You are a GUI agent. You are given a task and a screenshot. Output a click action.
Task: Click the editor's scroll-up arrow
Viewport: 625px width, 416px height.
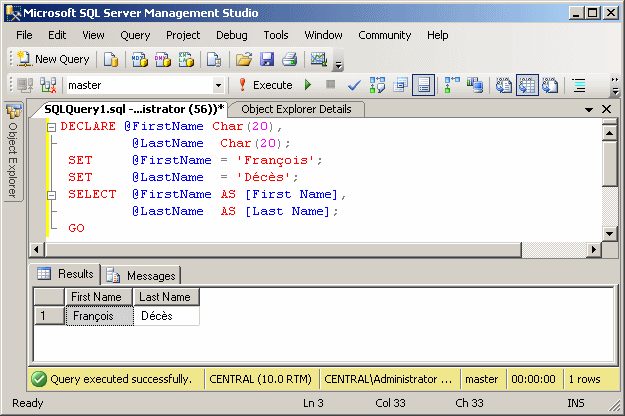coord(609,132)
